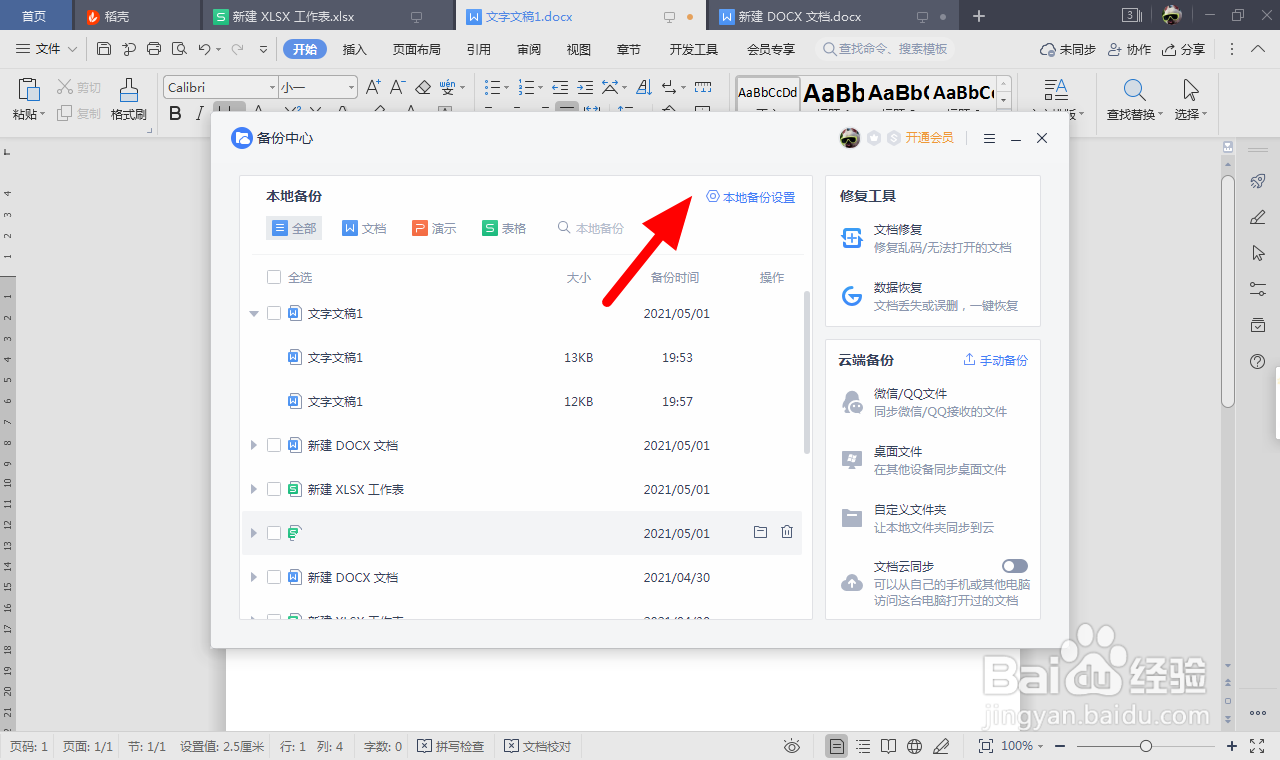Click the zoom out minus button

[x=1060, y=746]
